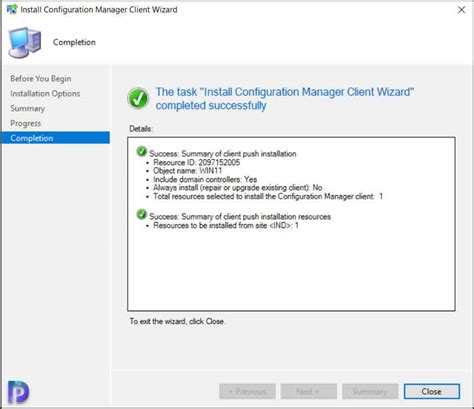This screenshot has width=474, height=409.
Task: Click checkmark beside client push installation summary
Action: pyautogui.click(x=141, y=151)
